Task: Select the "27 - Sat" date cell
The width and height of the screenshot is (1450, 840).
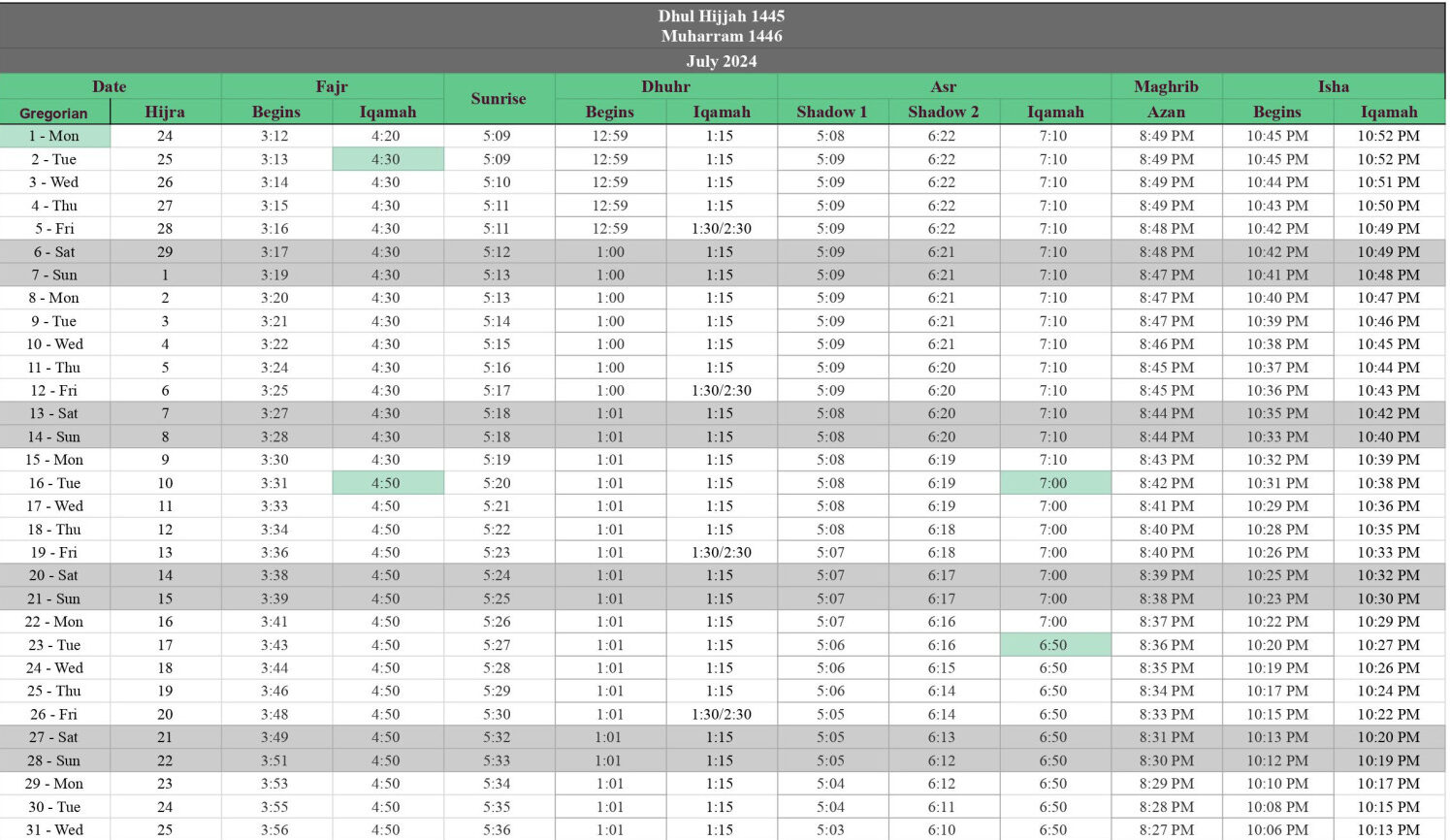Action: (x=54, y=737)
